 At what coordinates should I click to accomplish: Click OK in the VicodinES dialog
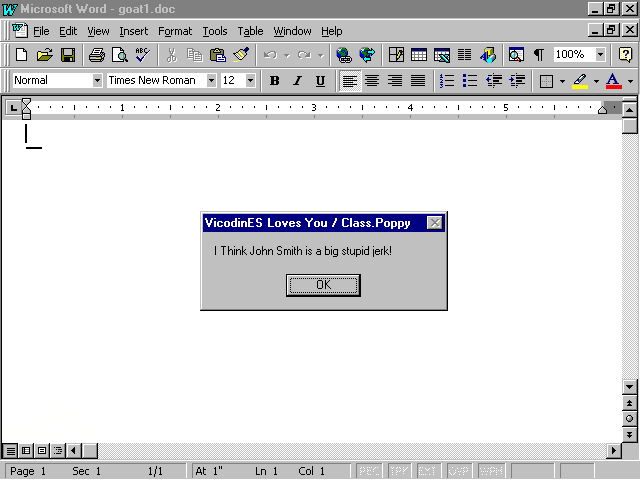[x=323, y=285]
